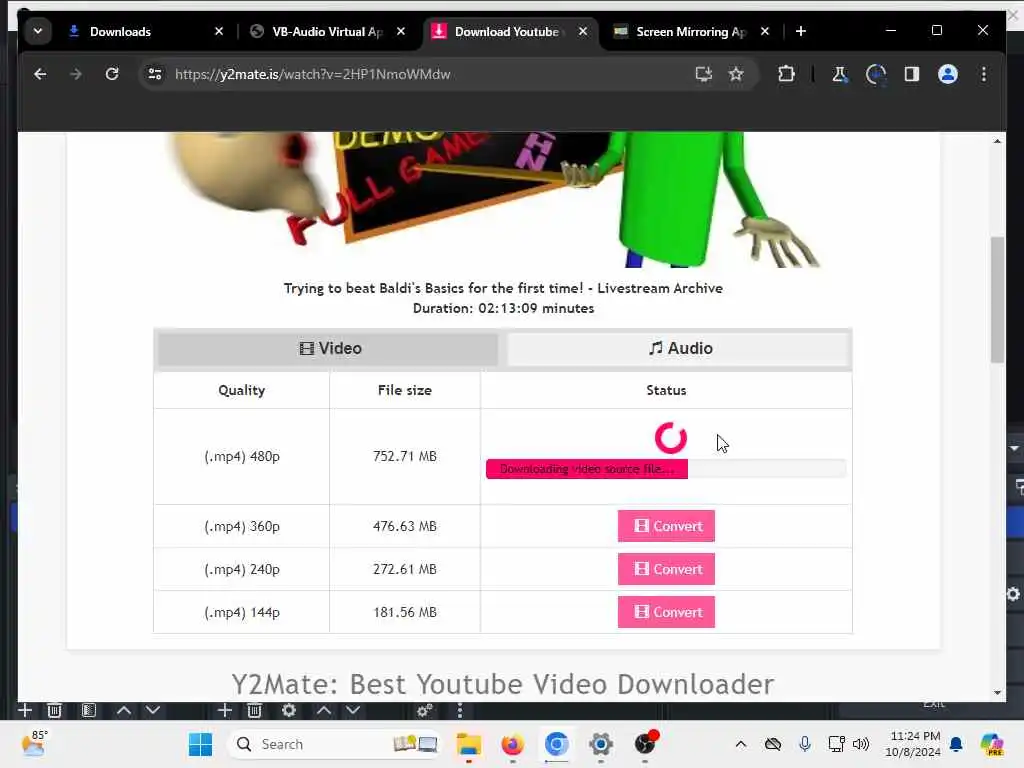
Task: Click the video title text
Action: (503, 288)
